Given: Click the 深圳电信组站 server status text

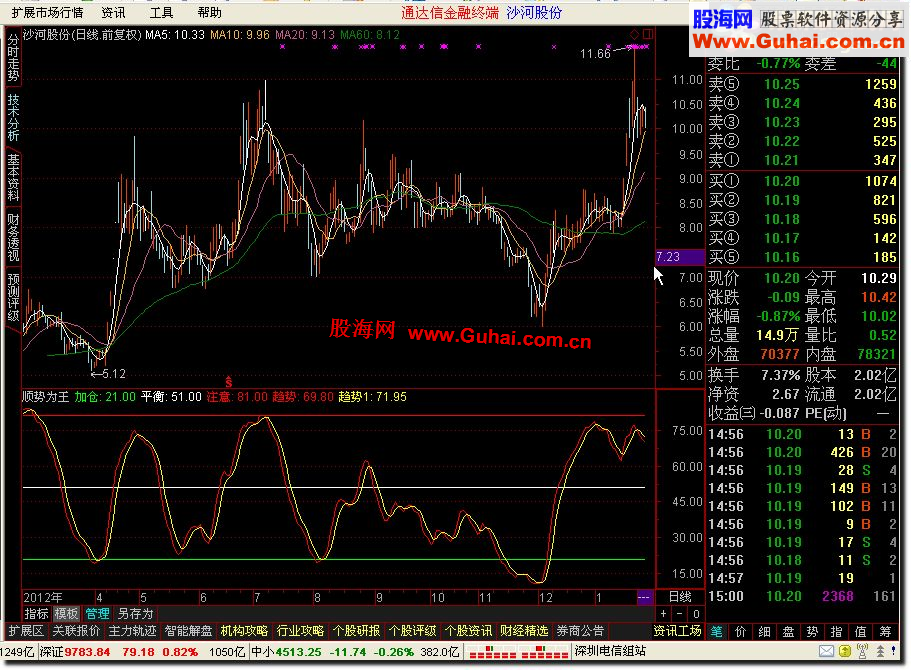Looking at the screenshot, I should pyautogui.click(x=610, y=651).
